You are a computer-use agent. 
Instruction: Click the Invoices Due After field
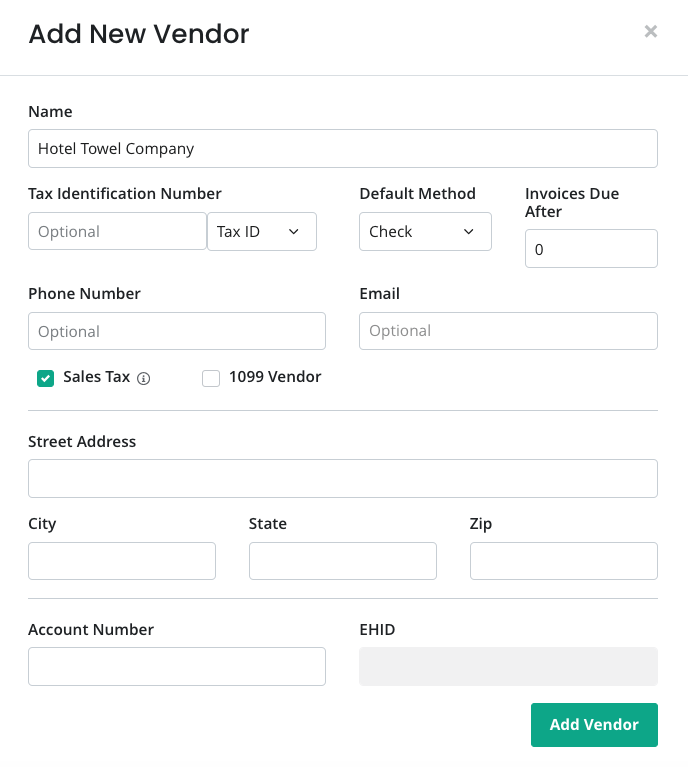(591, 248)
